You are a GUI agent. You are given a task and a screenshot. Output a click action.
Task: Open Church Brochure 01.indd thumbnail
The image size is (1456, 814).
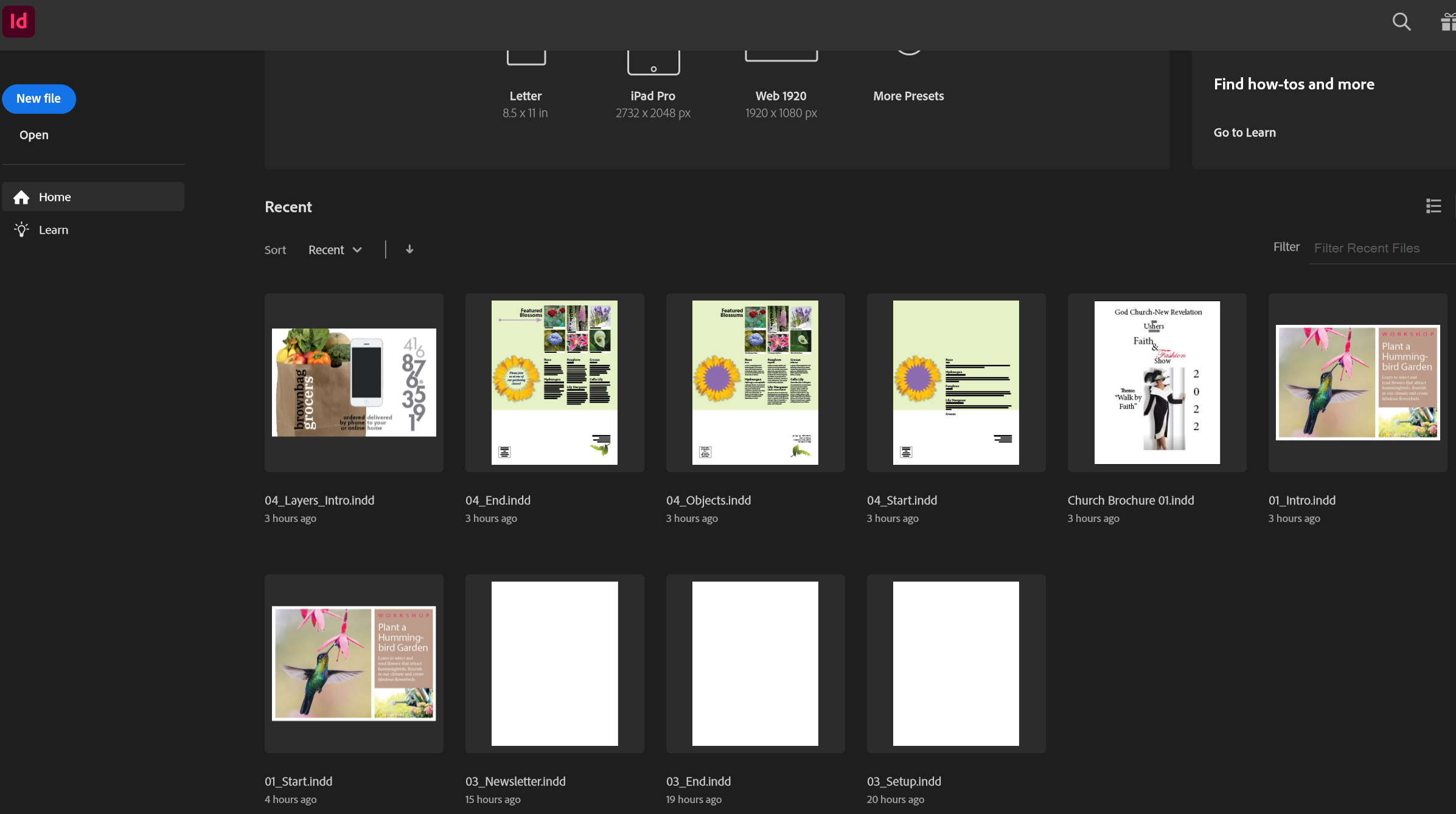[1156, 382]
